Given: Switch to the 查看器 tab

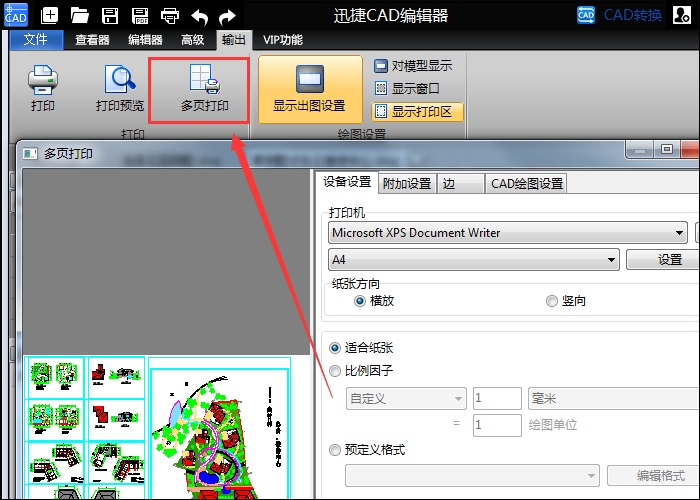Looking at the screenshot, I should point(92,40).
